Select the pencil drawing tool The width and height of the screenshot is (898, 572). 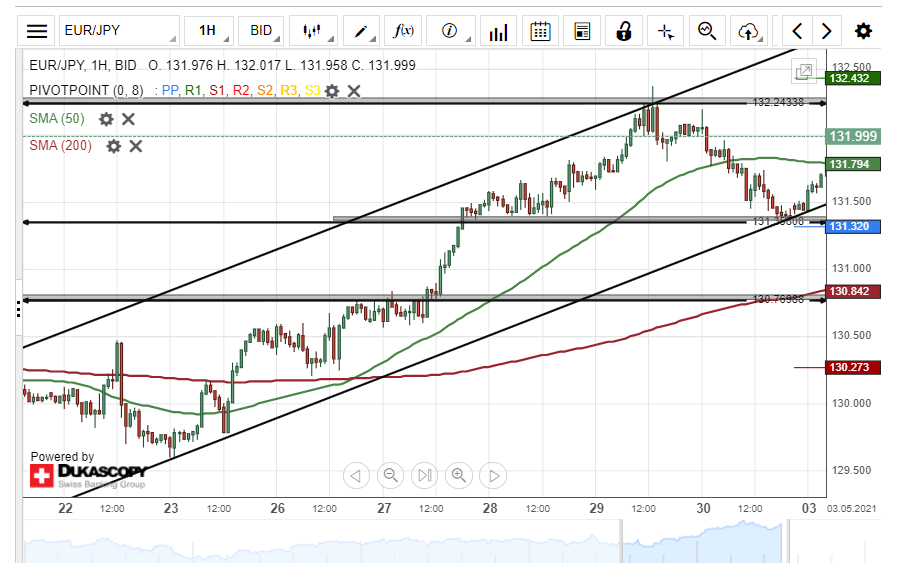click(x=361, y=31)
